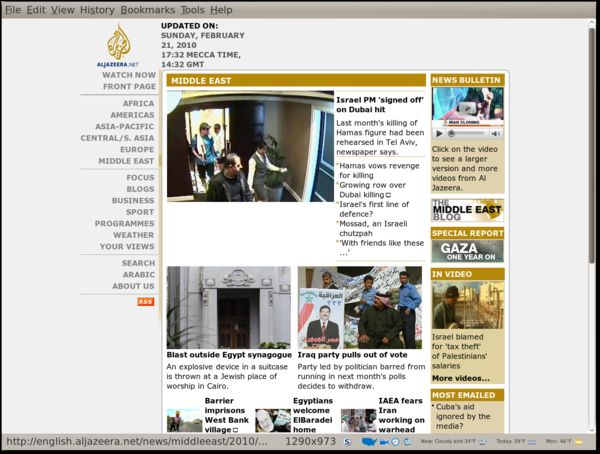The height and width of the screenshot is (454, 600).
Task: Click the page vertical scrollbar
Action: point(592,145)
